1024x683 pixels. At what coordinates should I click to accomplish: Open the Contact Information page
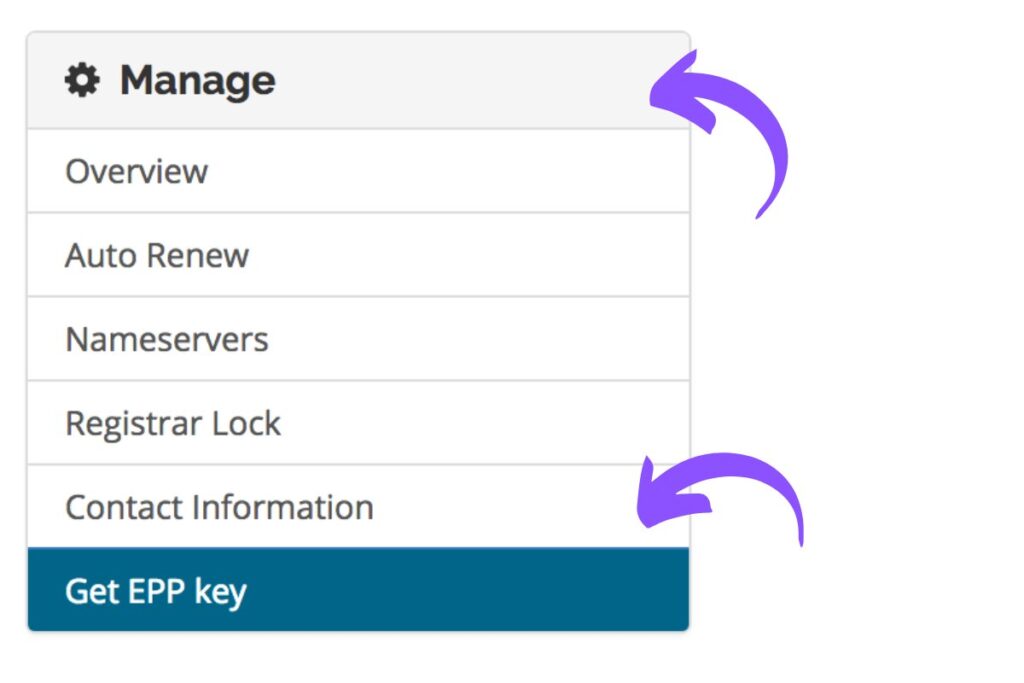click(219, 507)
